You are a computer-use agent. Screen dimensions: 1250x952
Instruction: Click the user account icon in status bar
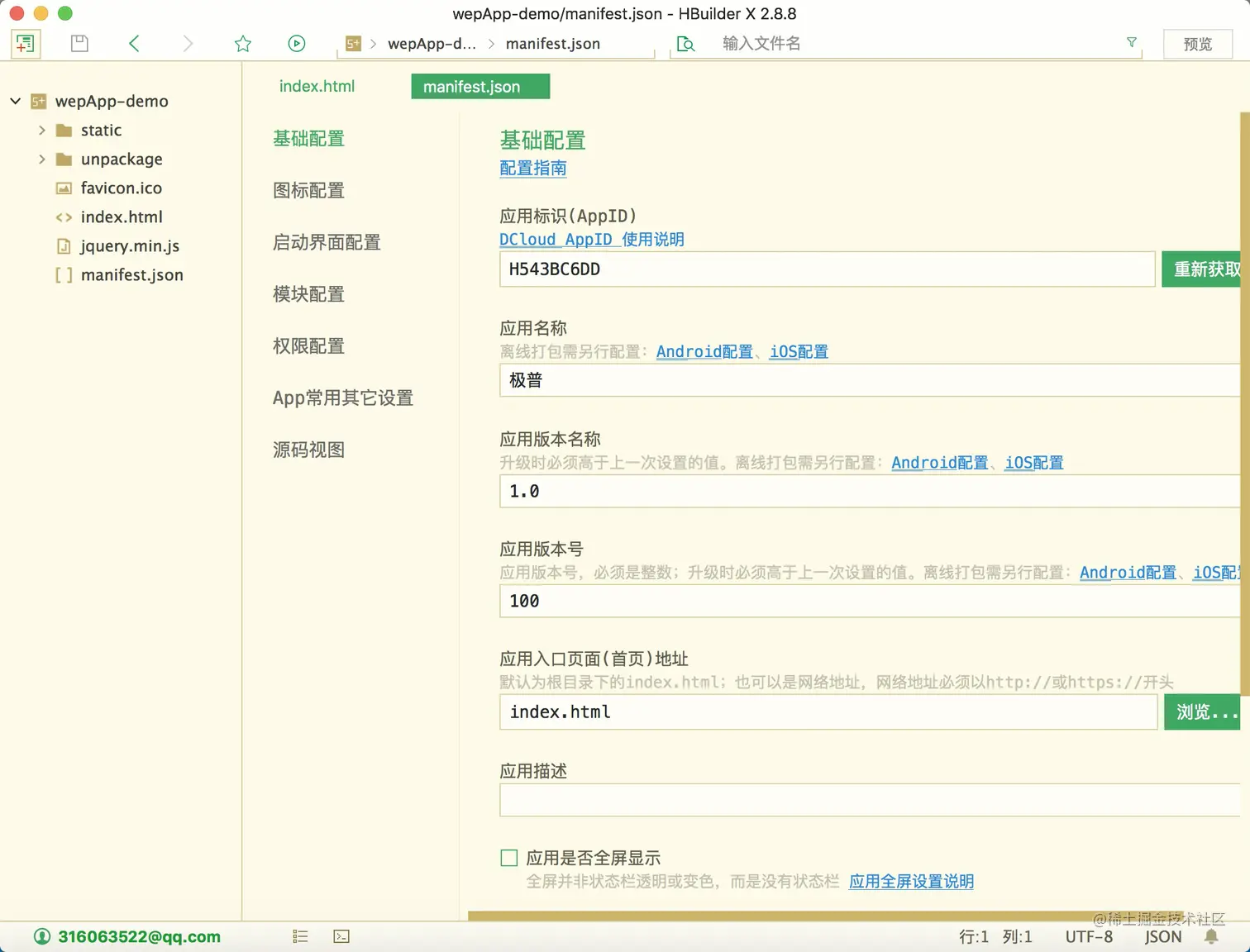click(x=42, y=936)
